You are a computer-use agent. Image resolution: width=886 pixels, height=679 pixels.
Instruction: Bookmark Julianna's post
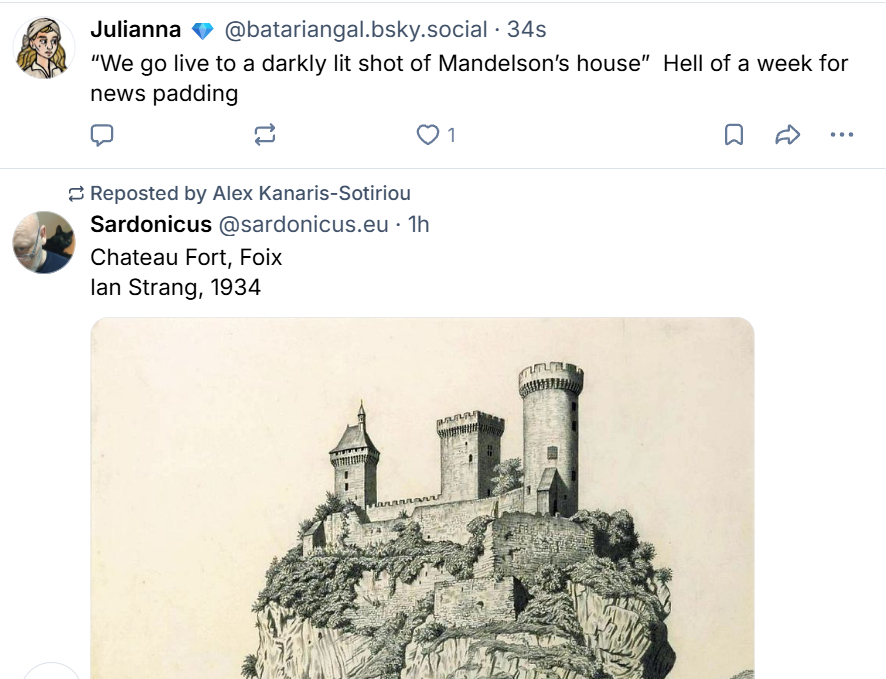tap(733, 135)
